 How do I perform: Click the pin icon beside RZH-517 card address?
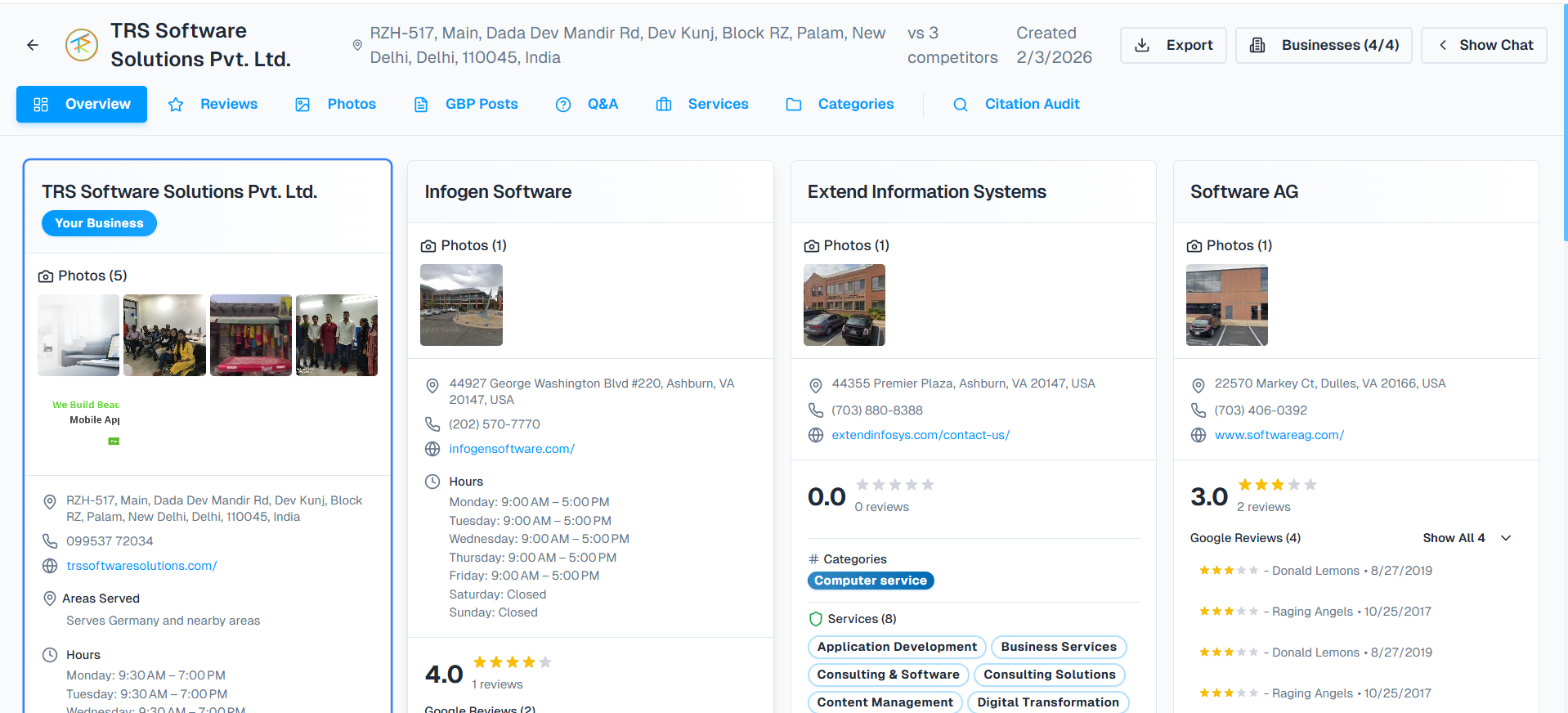click(50, 502)
